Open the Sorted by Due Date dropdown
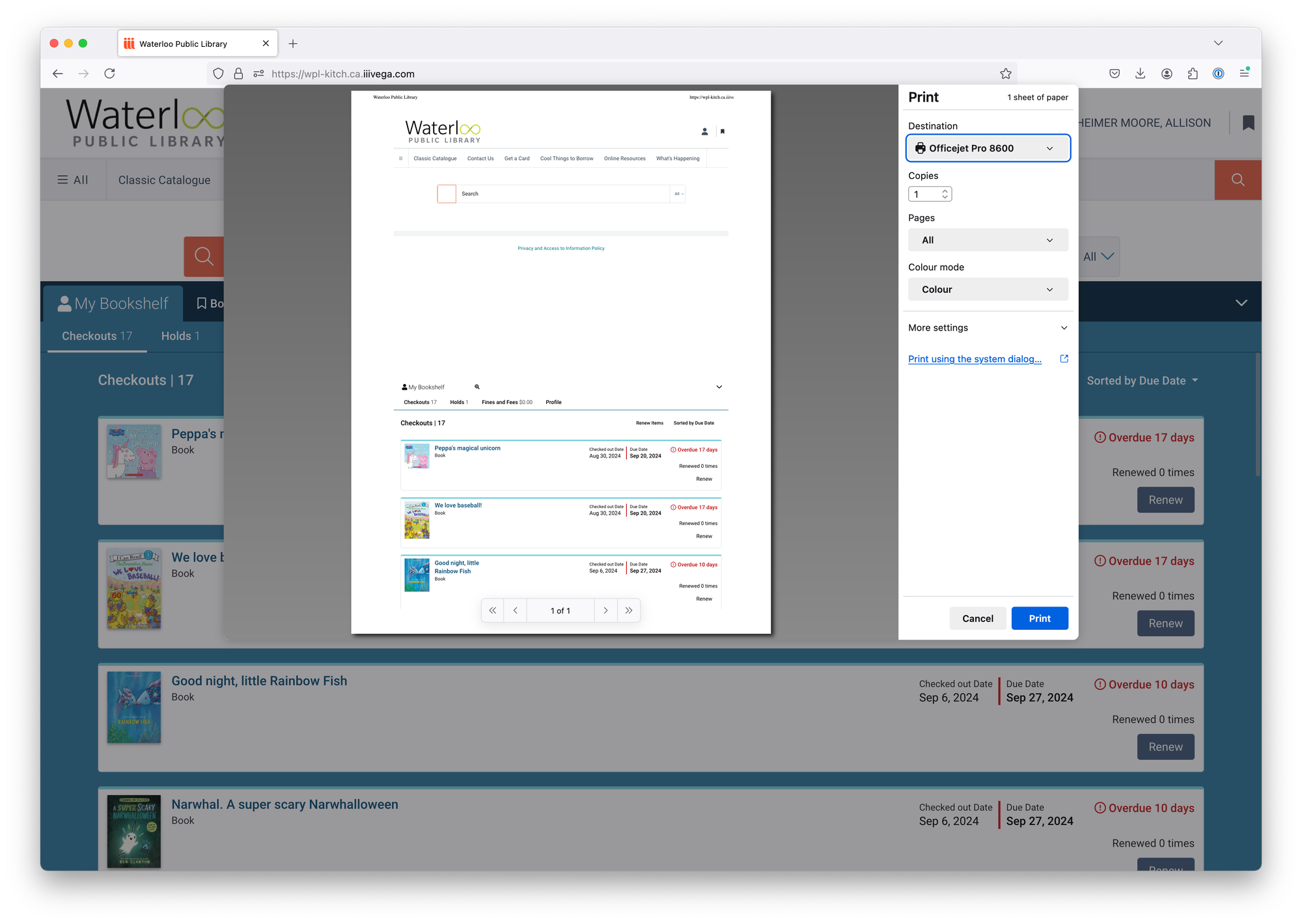This screenshot has width=1302, height=924. click(x=1142, y=380)
